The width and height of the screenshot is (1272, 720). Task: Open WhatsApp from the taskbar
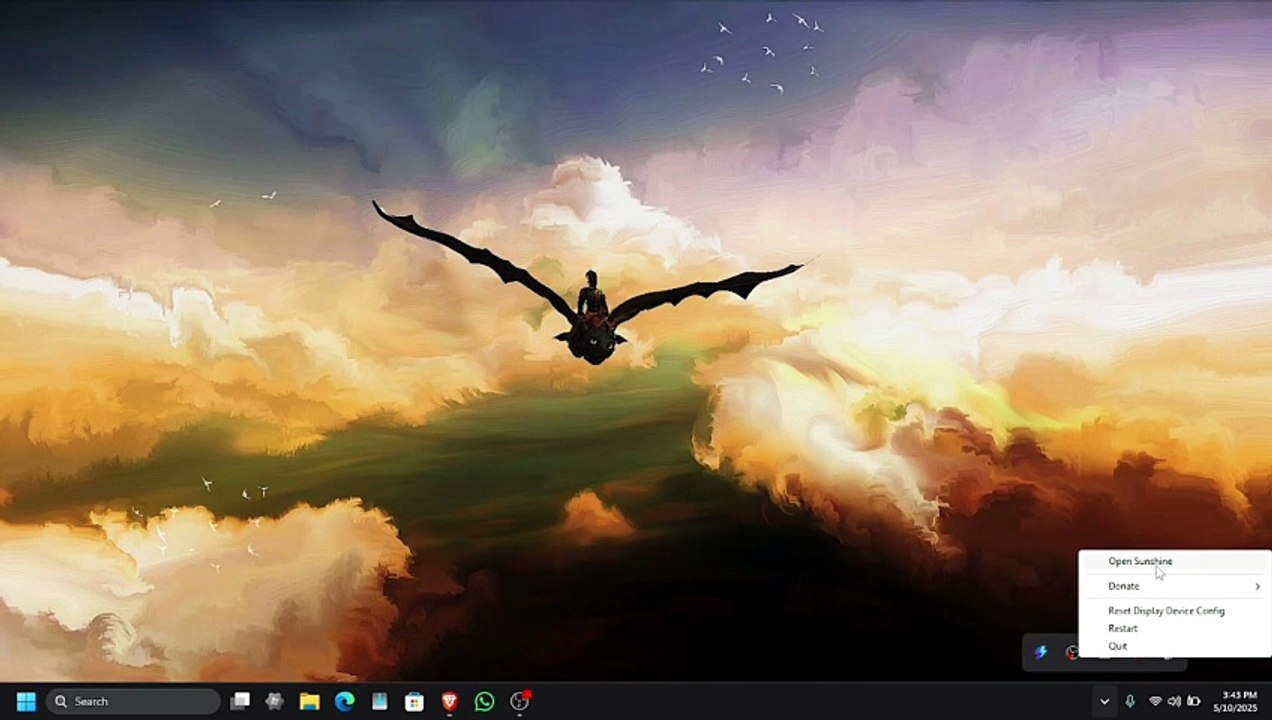(484, 701)
